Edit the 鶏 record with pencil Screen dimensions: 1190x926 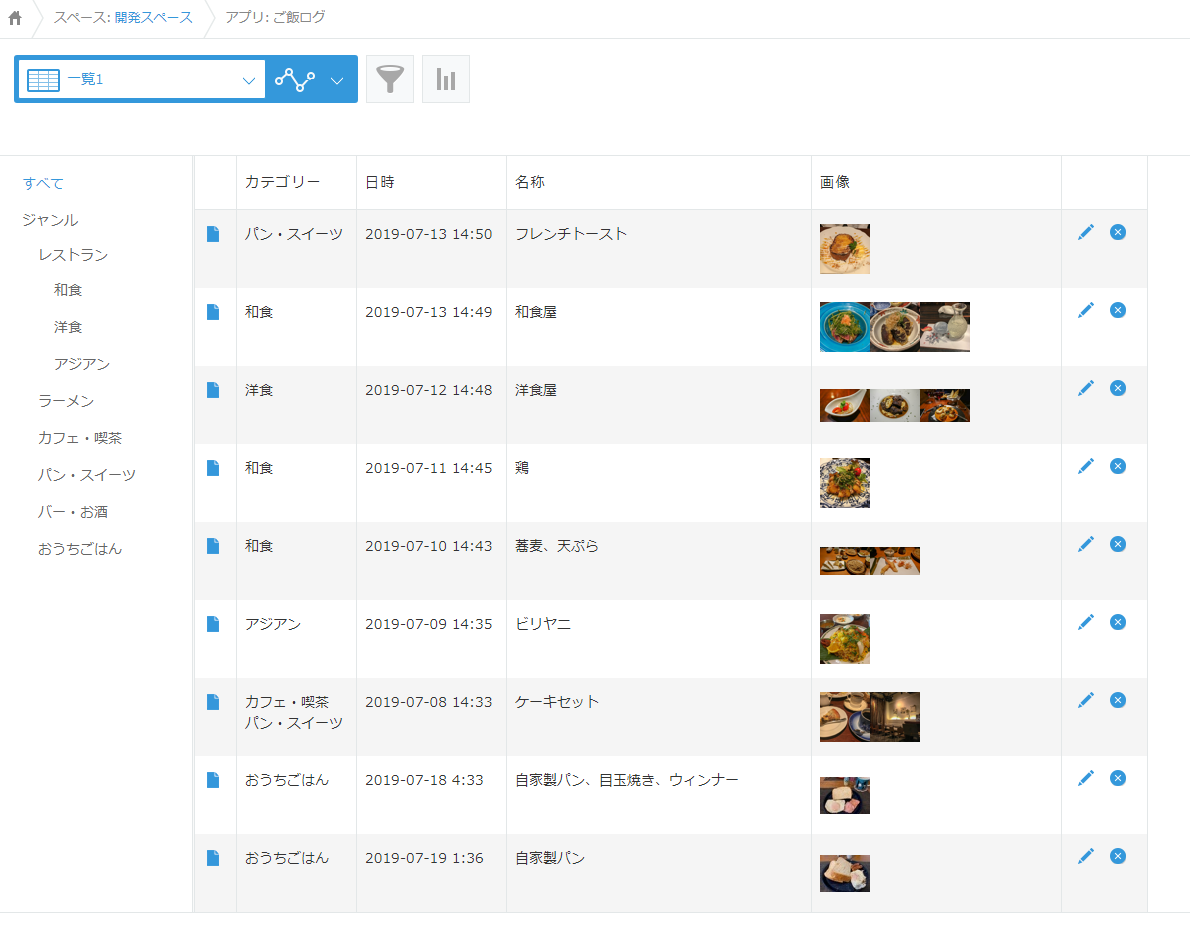coord(1086,466)
